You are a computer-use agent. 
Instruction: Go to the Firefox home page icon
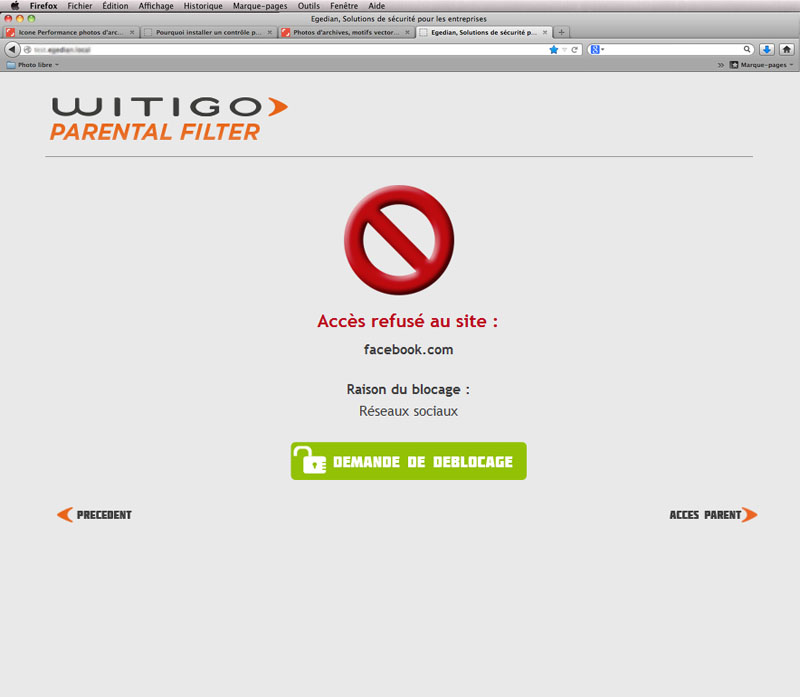[x=787, y=49]
